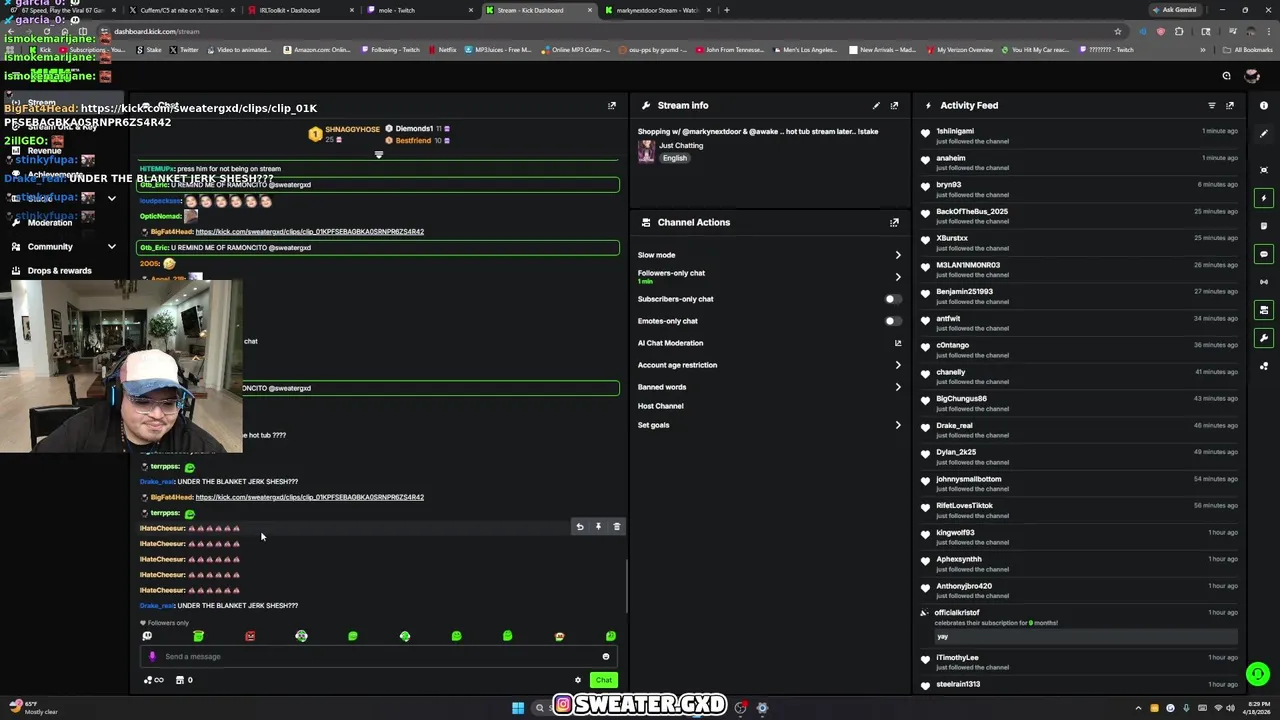Click the Send a message input field
The width and height of the screenshot is (1280, 720).
pos(379,657)
